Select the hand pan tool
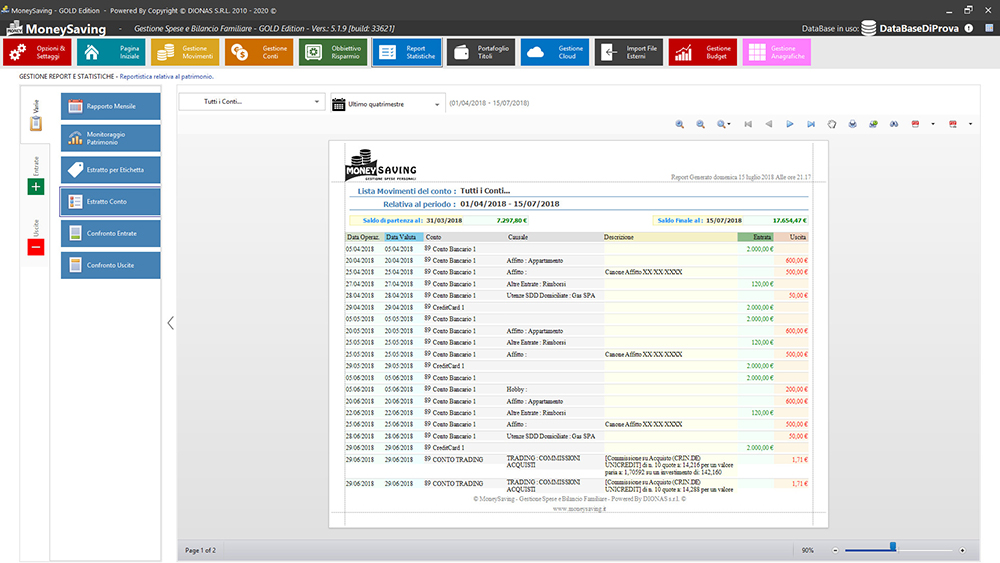 pos(832,124)
